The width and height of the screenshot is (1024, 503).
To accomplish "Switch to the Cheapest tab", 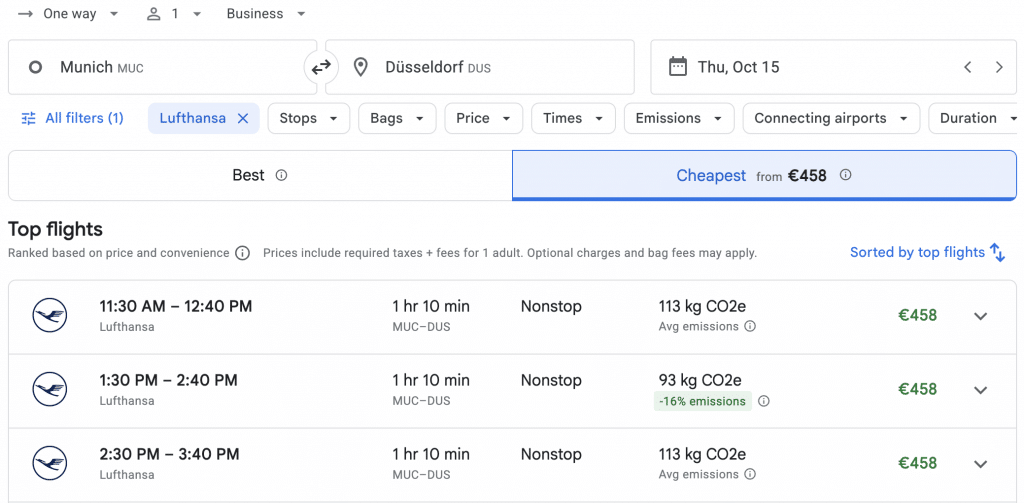I will 764,175.
